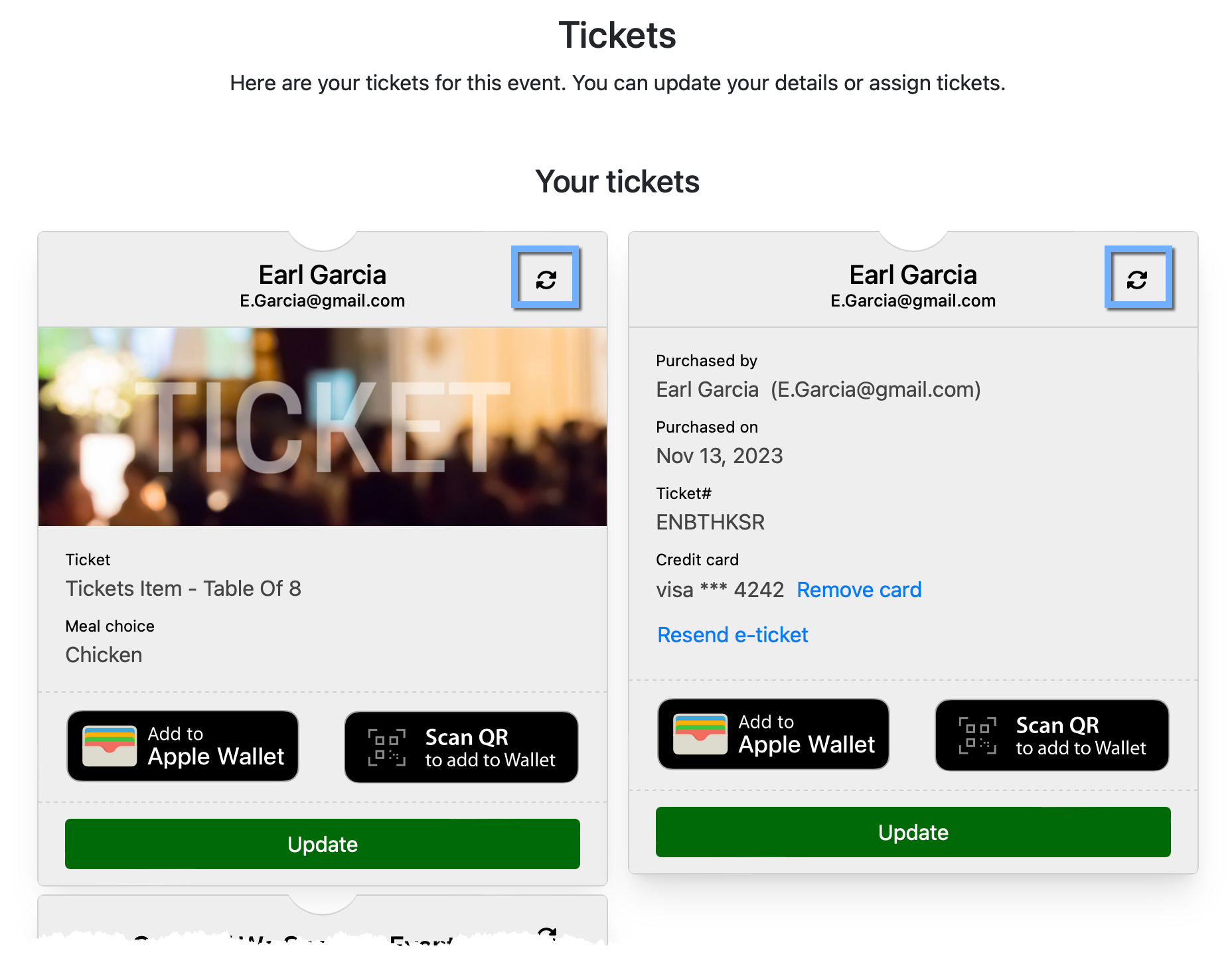
Task: Click the email address on right ticket header
Action: pyautogui.click(x=913, y=301)
